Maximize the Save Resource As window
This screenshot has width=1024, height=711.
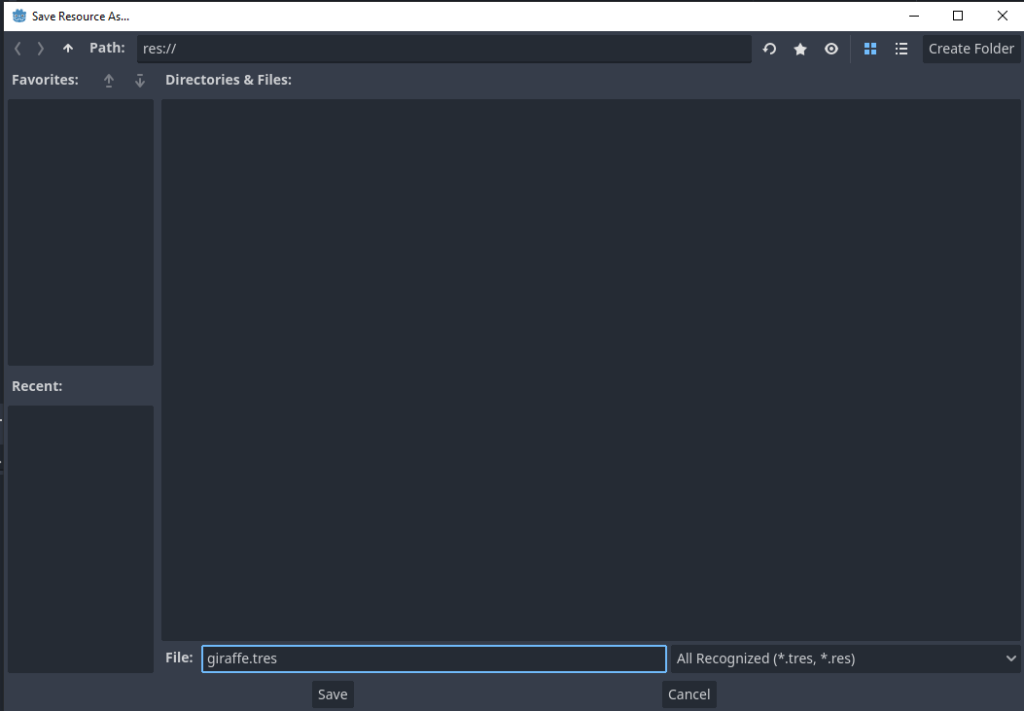(x=958, y=16)
